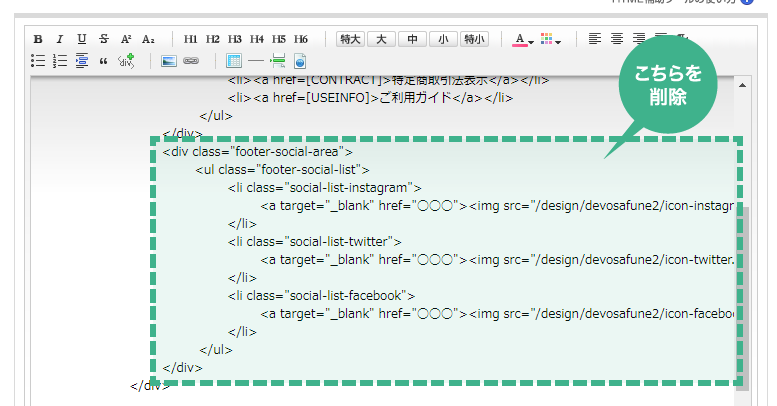Insert an image
The image size is (777, 406).
point(169,61)
